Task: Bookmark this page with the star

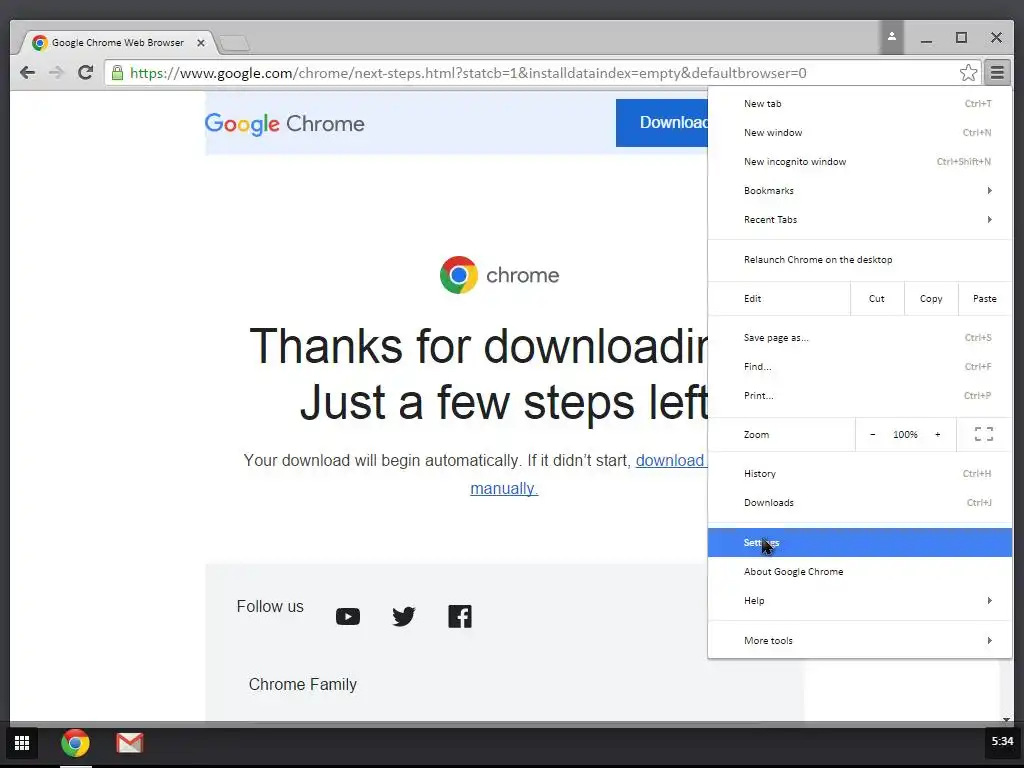Action: pos(968,72)
